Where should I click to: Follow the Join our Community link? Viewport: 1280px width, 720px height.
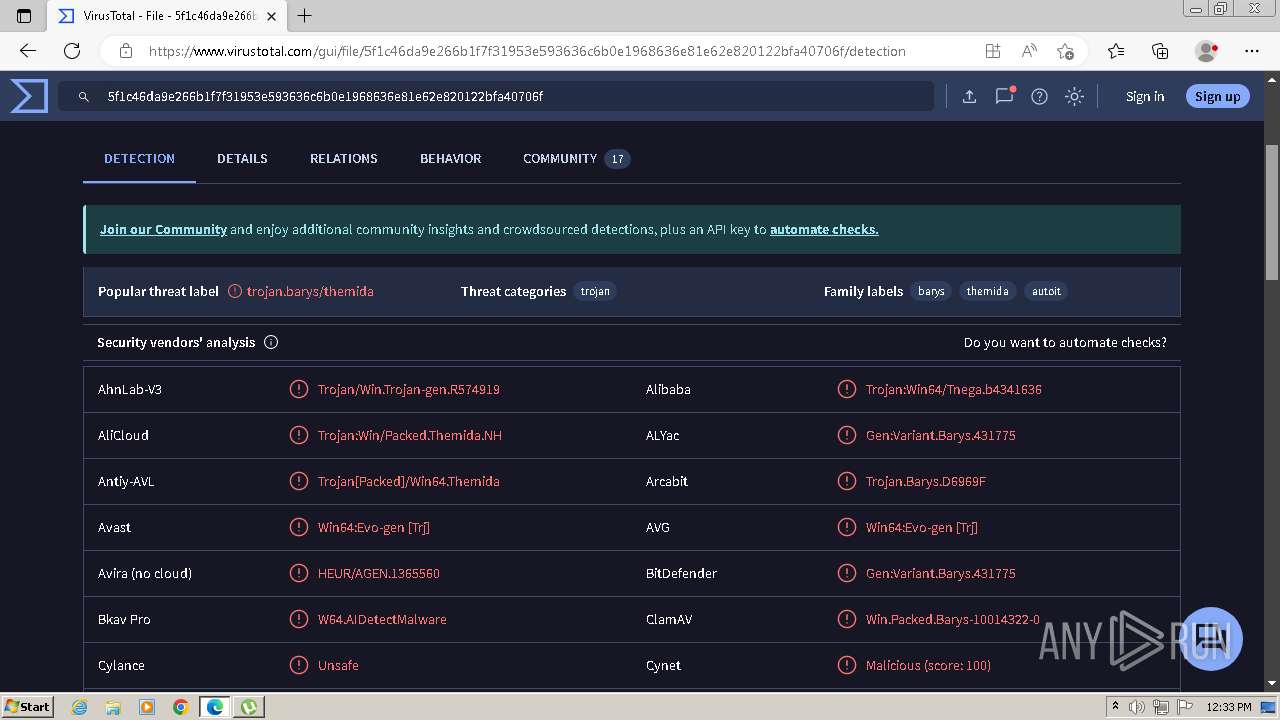tap(163, 229)
